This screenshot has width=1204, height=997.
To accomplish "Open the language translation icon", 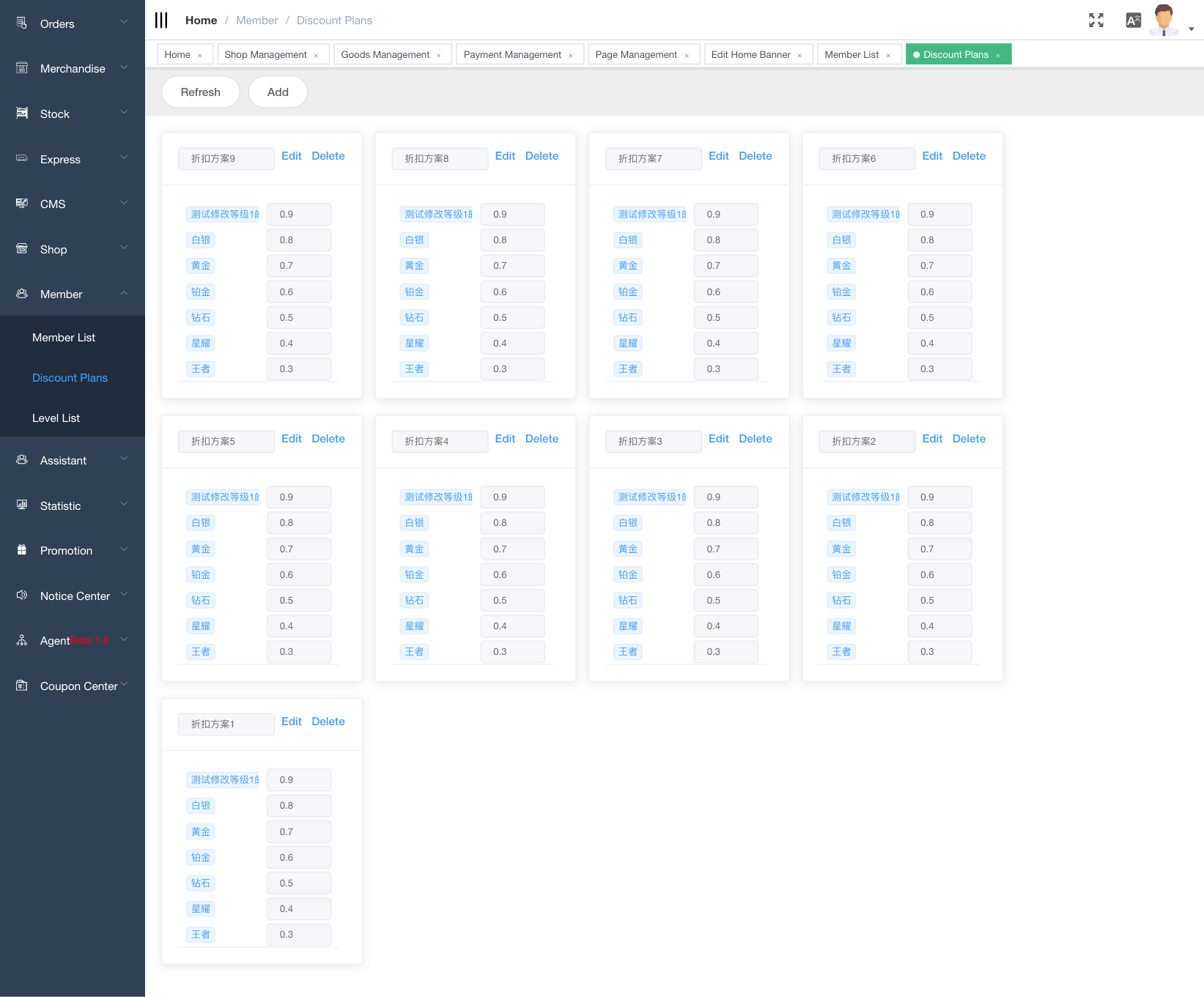I will click(1133, 21).
